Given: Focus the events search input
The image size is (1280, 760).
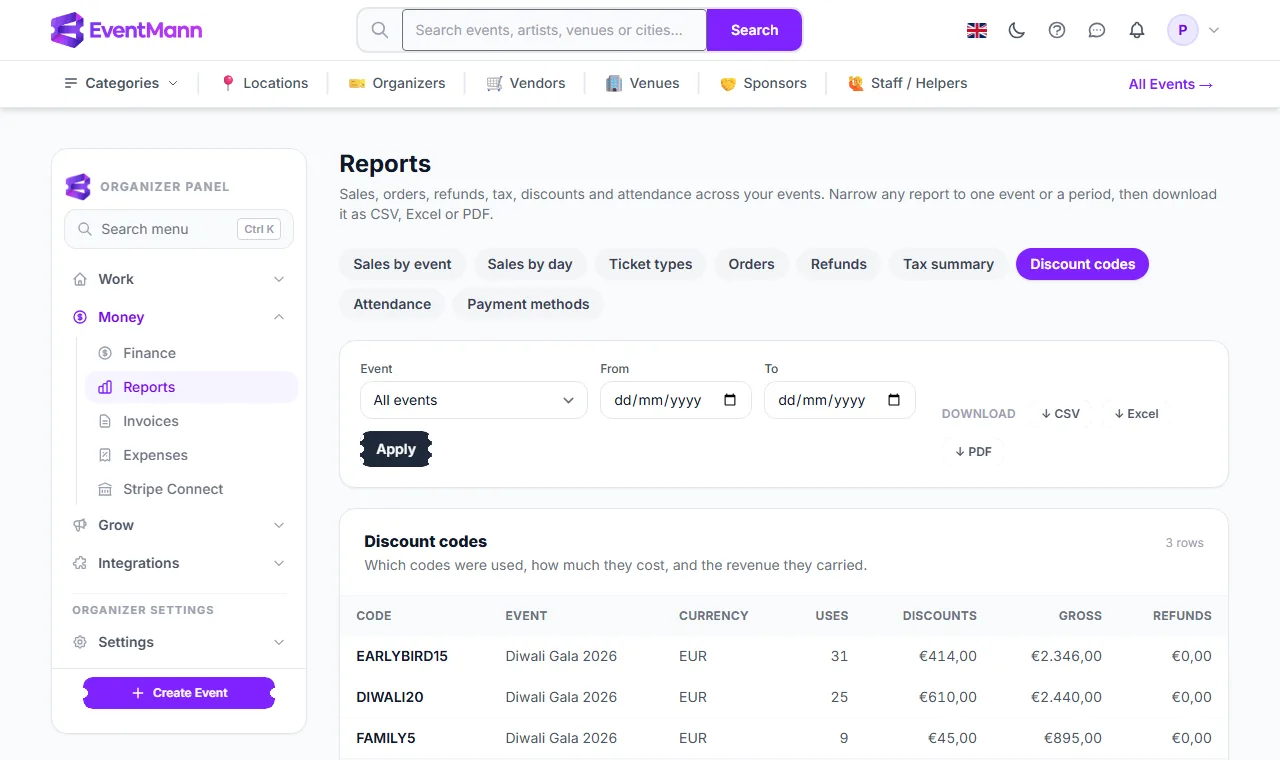Looking at the screenshot, I should (x=555, y=30).
